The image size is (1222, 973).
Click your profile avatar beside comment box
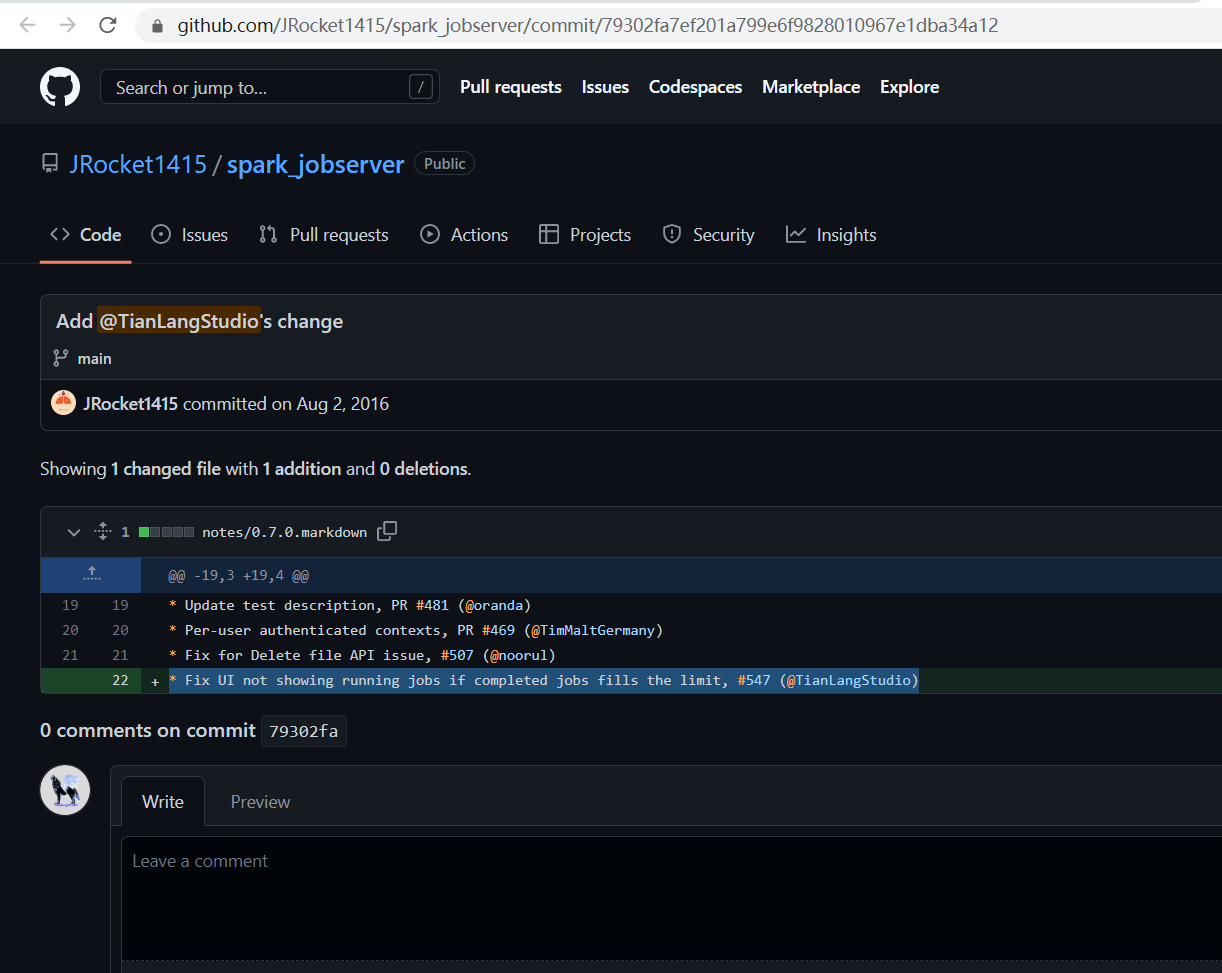pyautogui.click(x=65, y=790)
